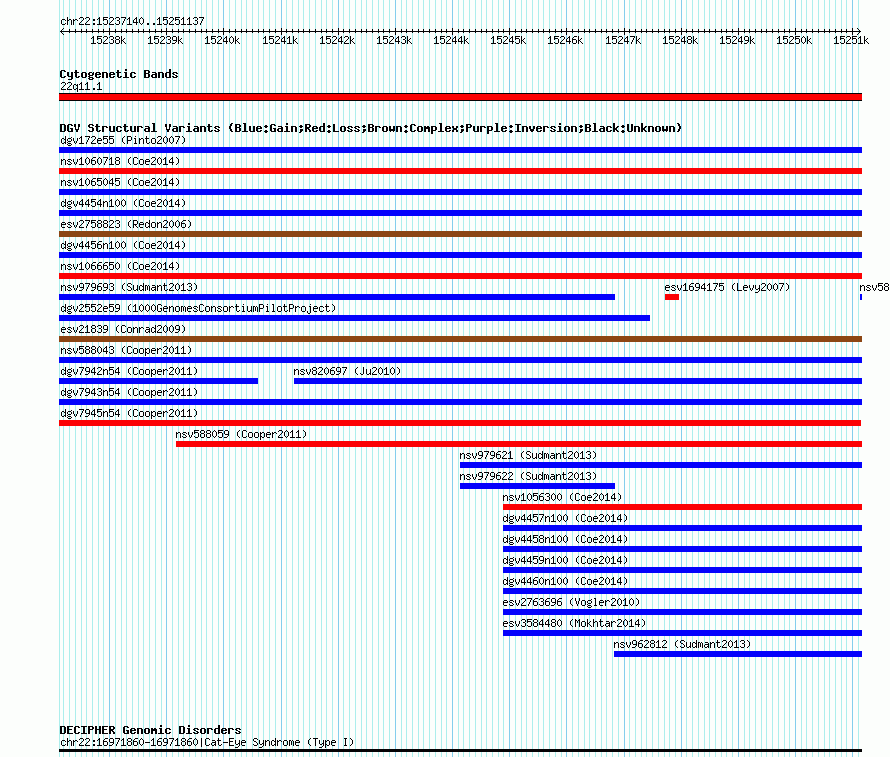Screen dimensions: 890x757
Task: Open variant nsv820697 (Ju2010)
Action: click(x=347, y=371)
